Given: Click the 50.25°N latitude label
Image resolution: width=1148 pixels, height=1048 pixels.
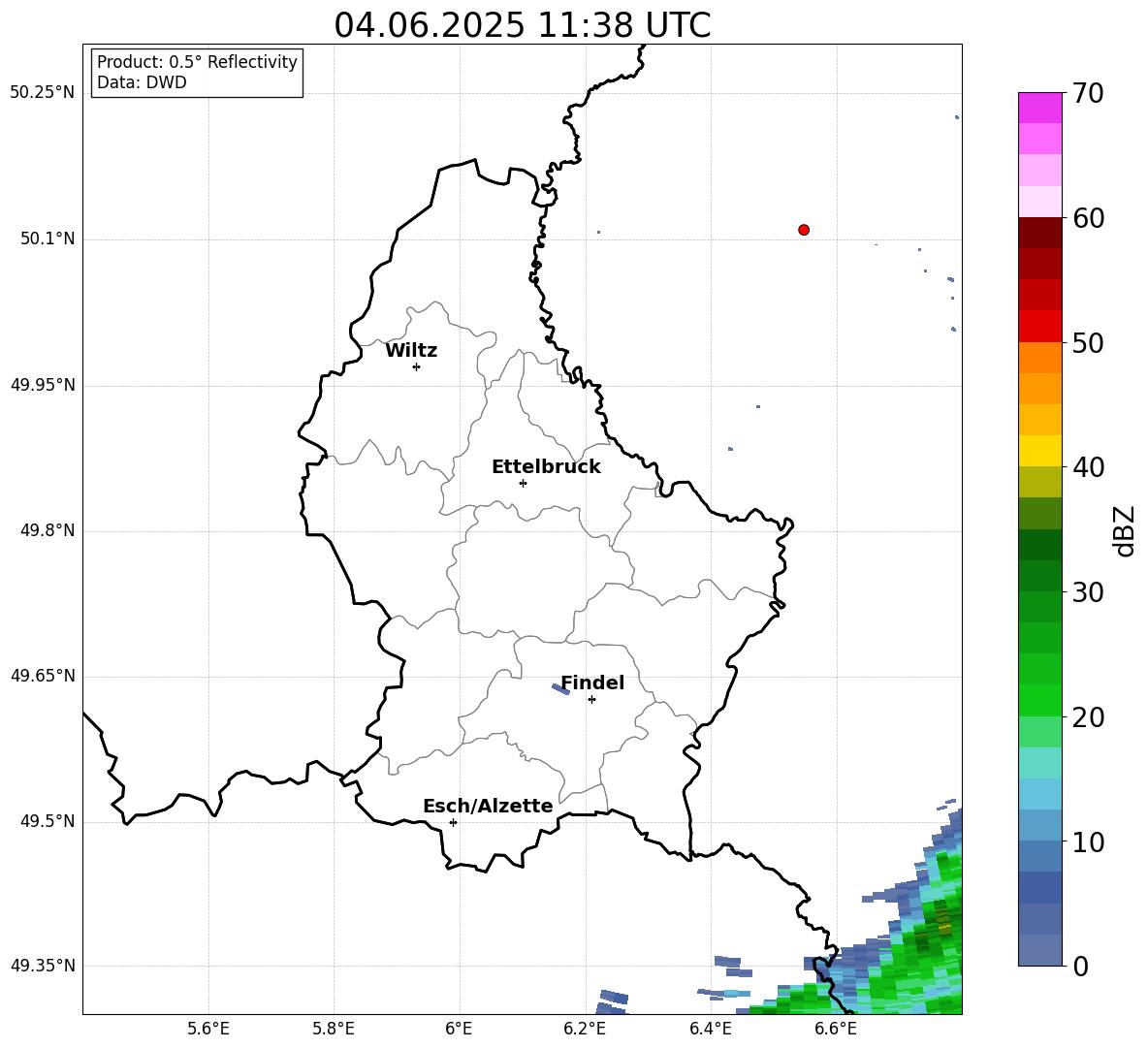Looking at the screenshot, I should click(43, 93).
